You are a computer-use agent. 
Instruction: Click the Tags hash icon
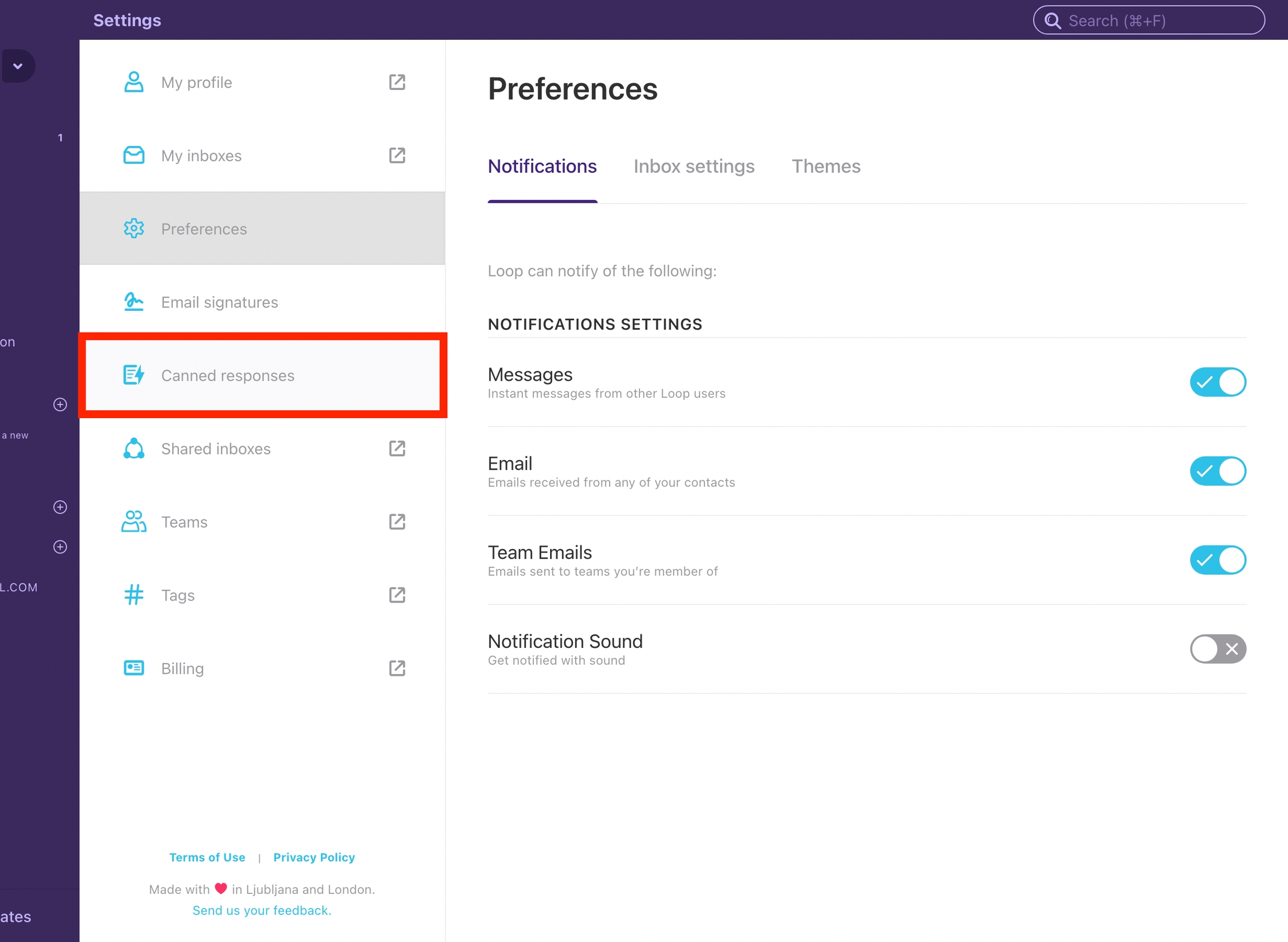pos(134,595)
